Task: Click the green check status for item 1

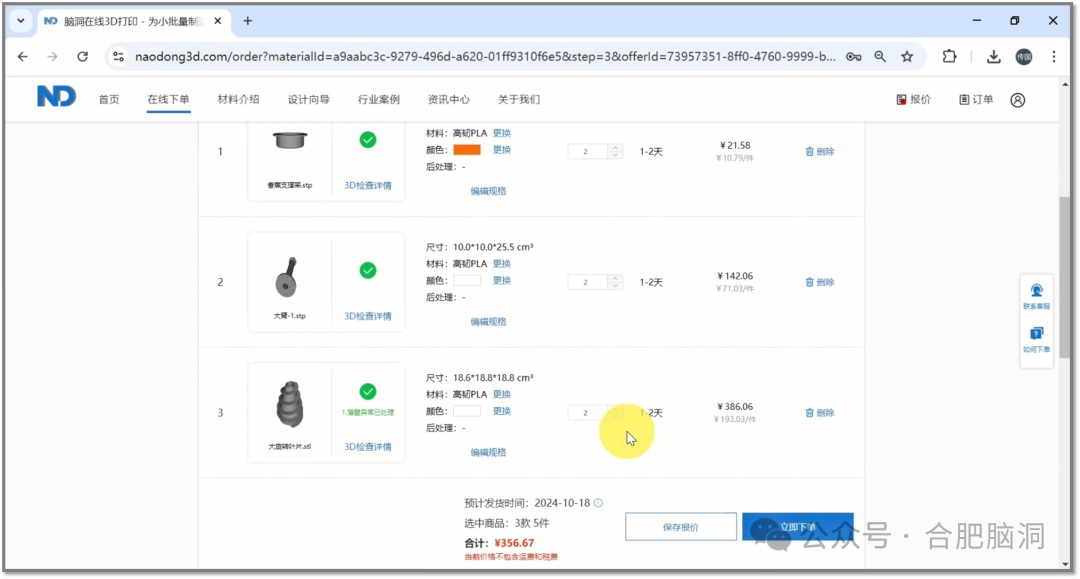Action: (368, 140)
